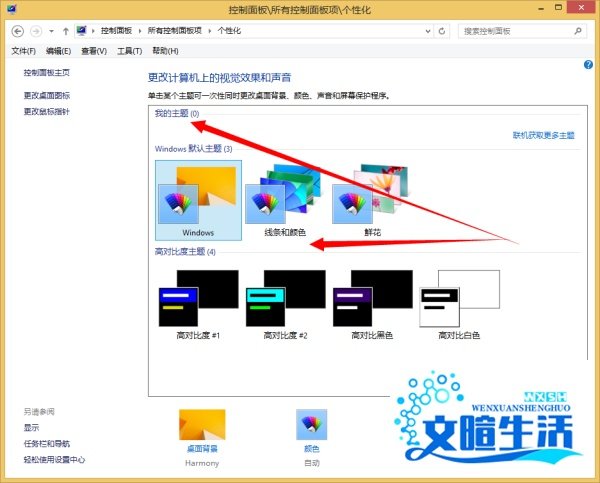
Task: Click the computer icon in the address bar
Action: click(x=81, y=31)
